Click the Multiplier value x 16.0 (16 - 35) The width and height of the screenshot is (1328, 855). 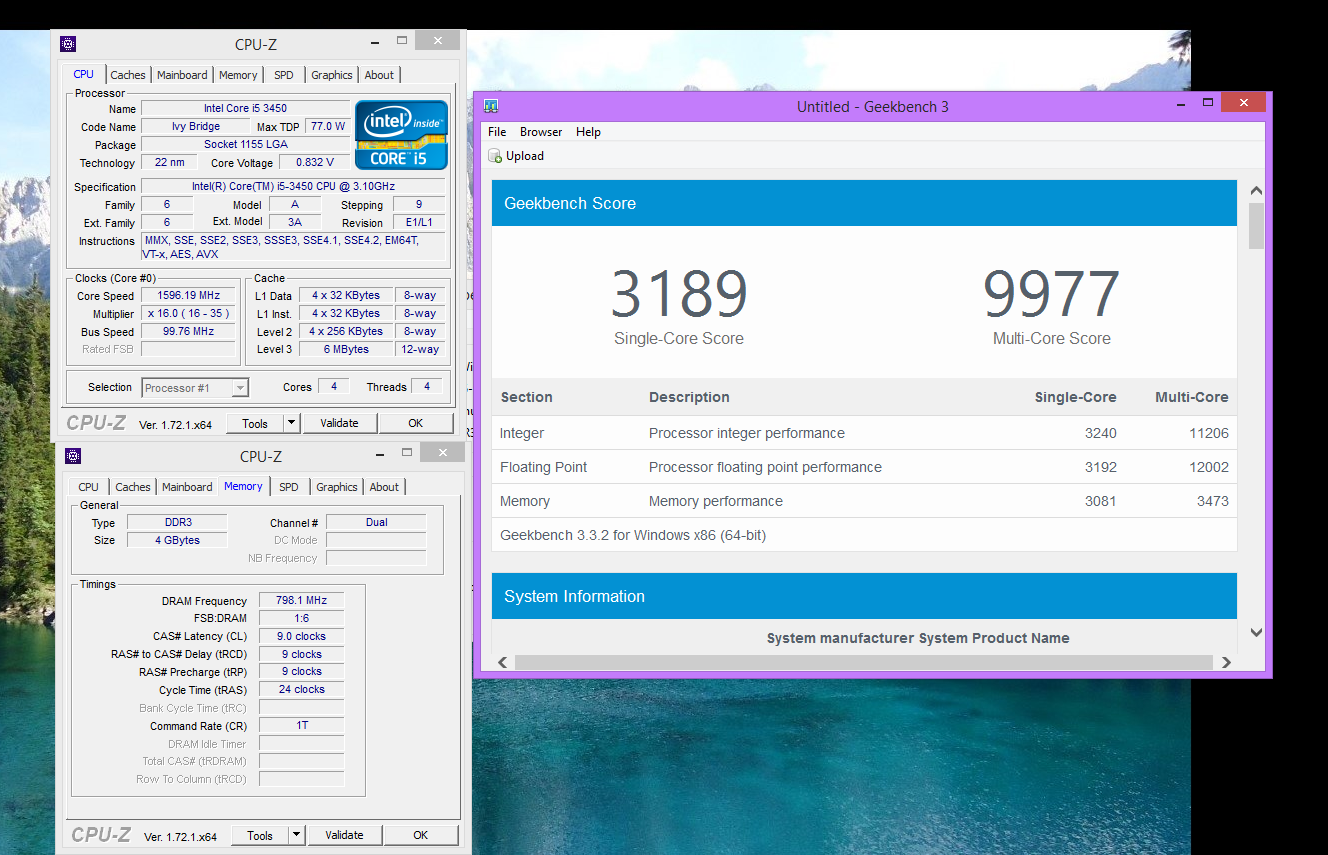pyautogui.click(x=189, y=314)
